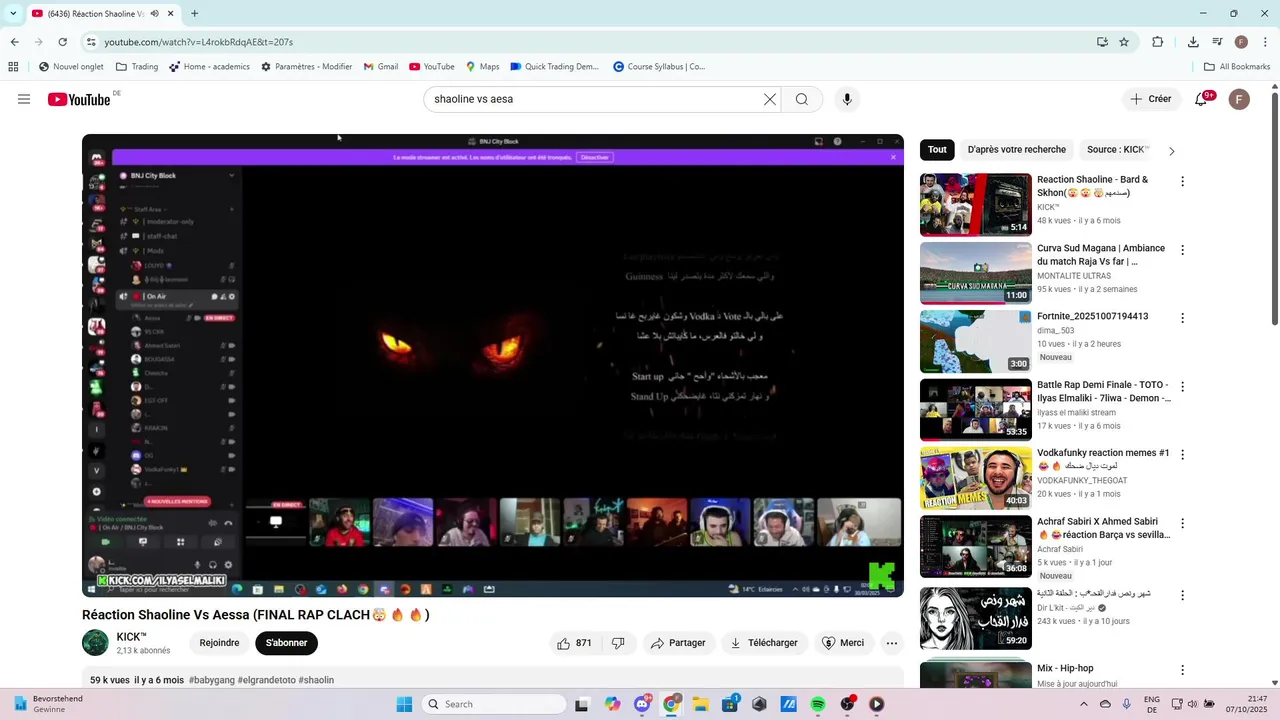The height and width of the screenshot is (720, 1280).
Task: Open a new browser tab with plus
Action: pos(194,14)
